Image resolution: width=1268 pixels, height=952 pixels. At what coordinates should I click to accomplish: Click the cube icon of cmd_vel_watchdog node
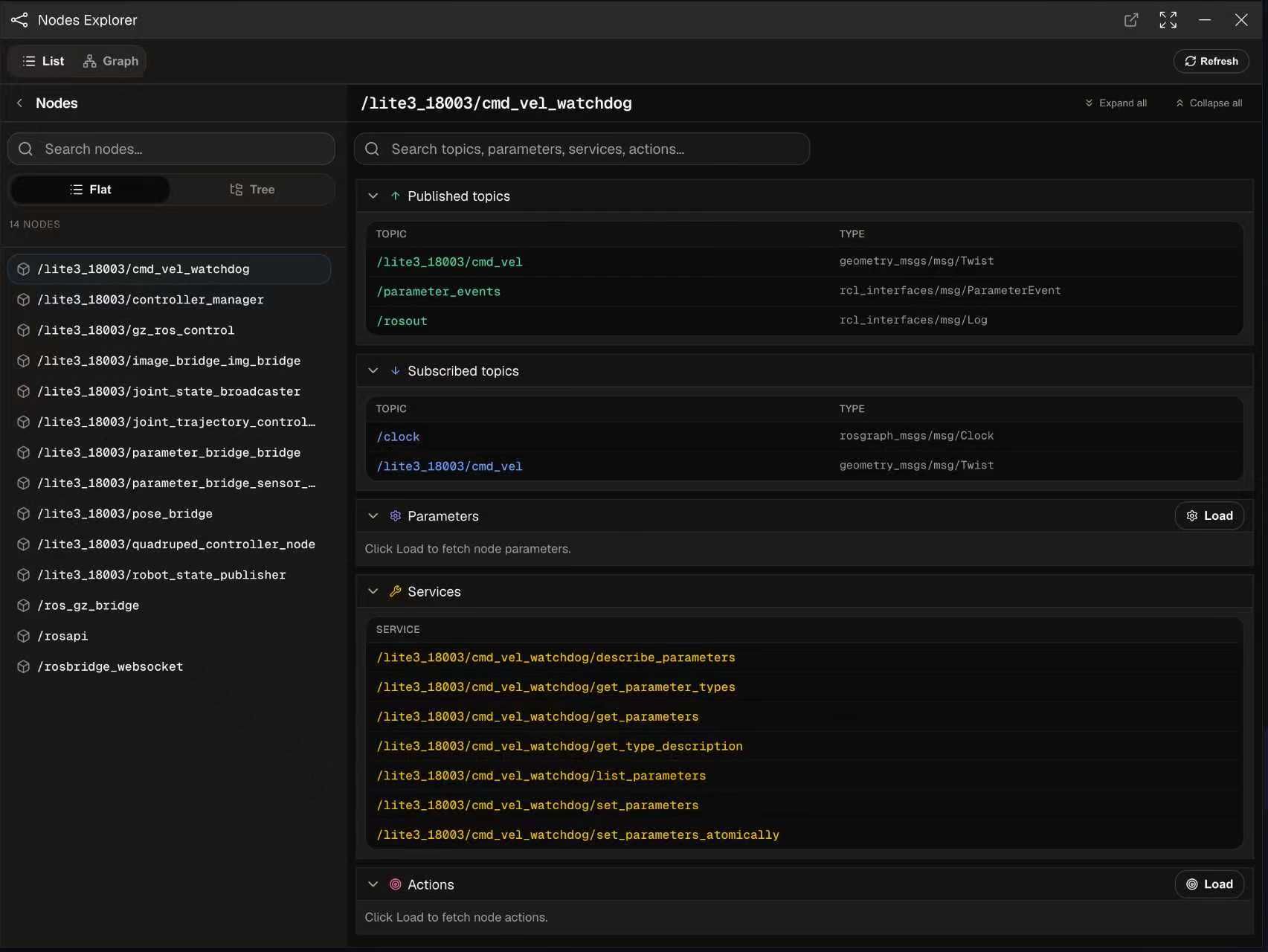[x=24, y=269]
